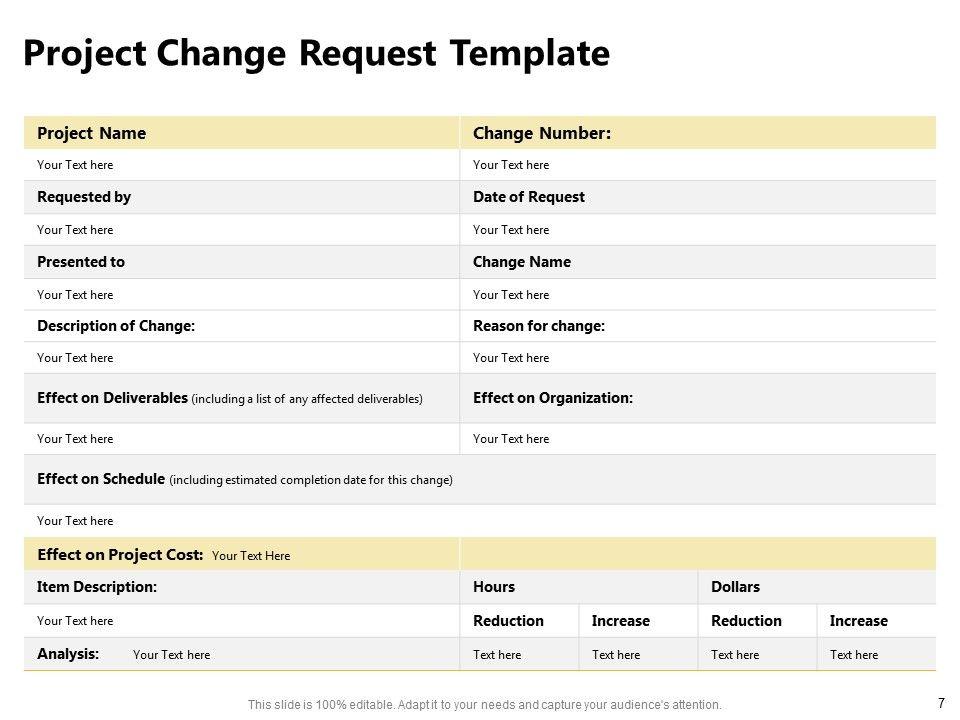Click the placeholder under 'Reason for change:'
960x720 pixels.
[x=511, y=358]
